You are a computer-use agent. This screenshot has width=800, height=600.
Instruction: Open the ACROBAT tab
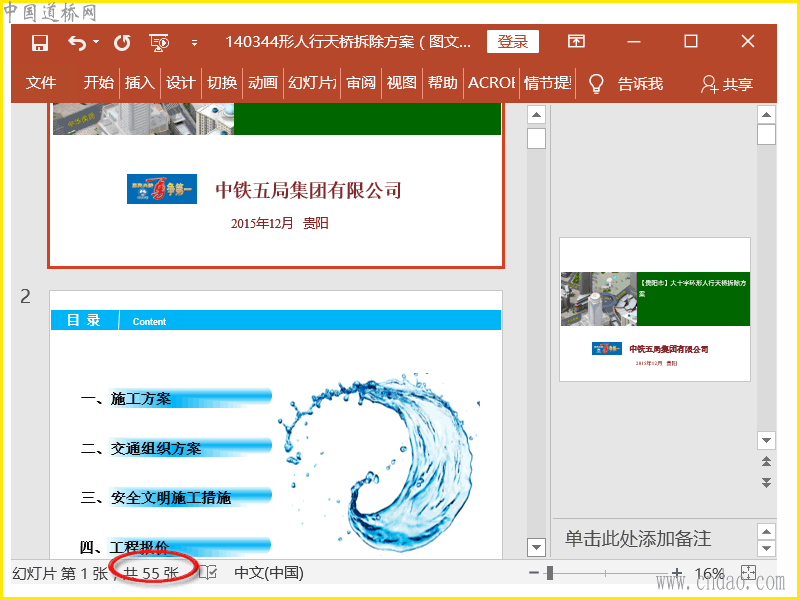tap(491, 83)
